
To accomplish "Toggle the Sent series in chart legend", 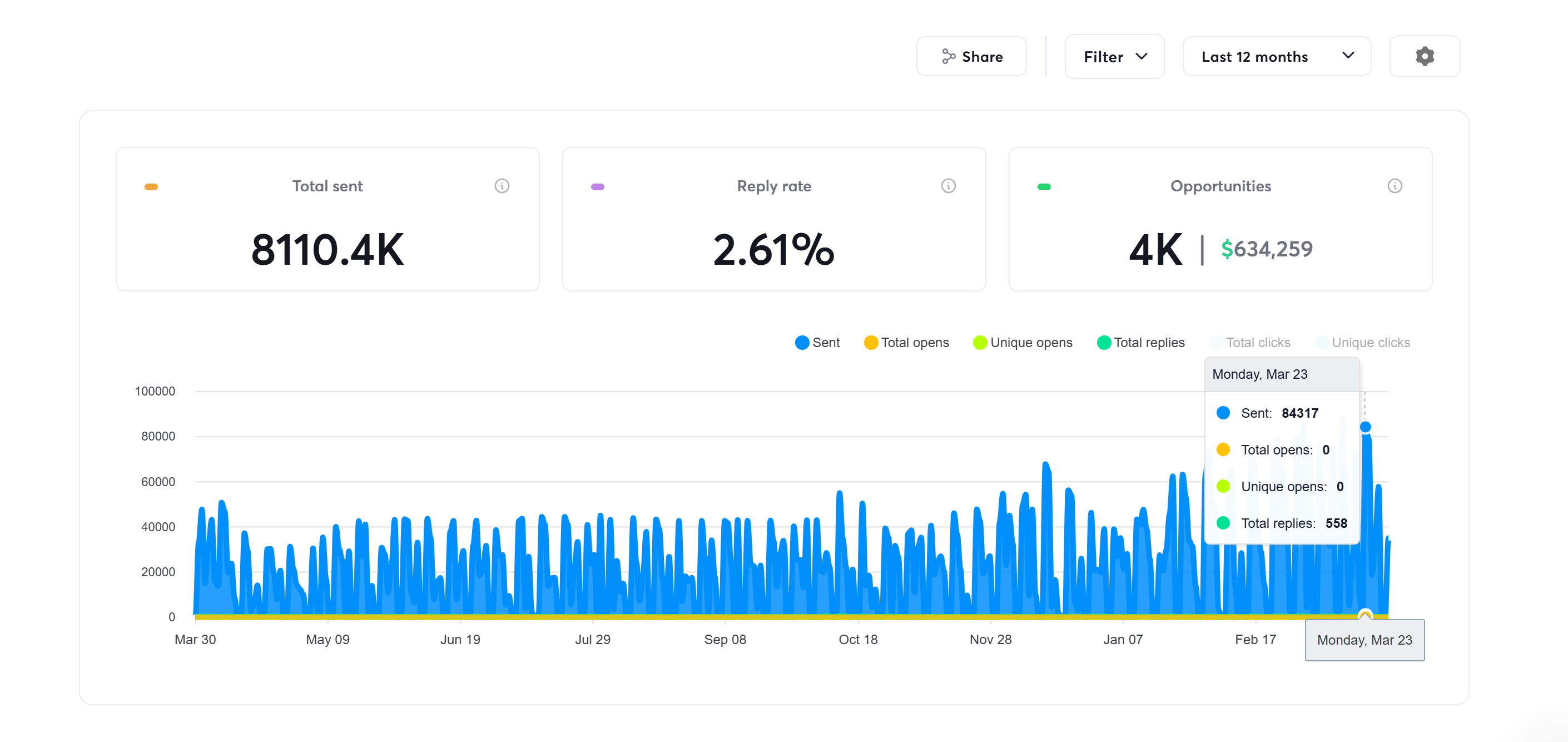I will tap(817, 343).
